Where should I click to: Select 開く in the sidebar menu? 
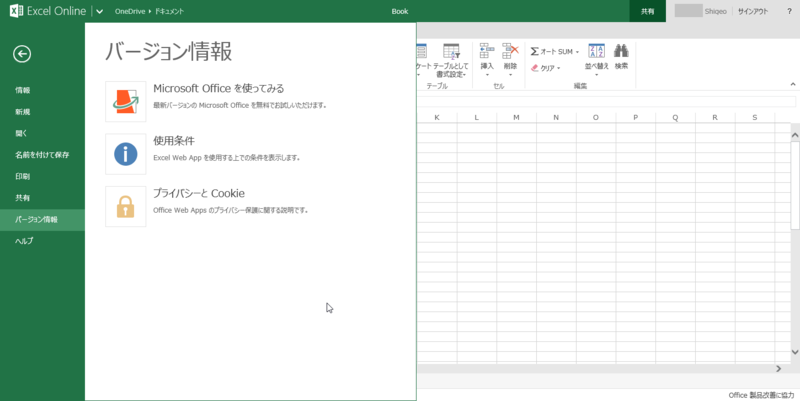click(42, 133)
